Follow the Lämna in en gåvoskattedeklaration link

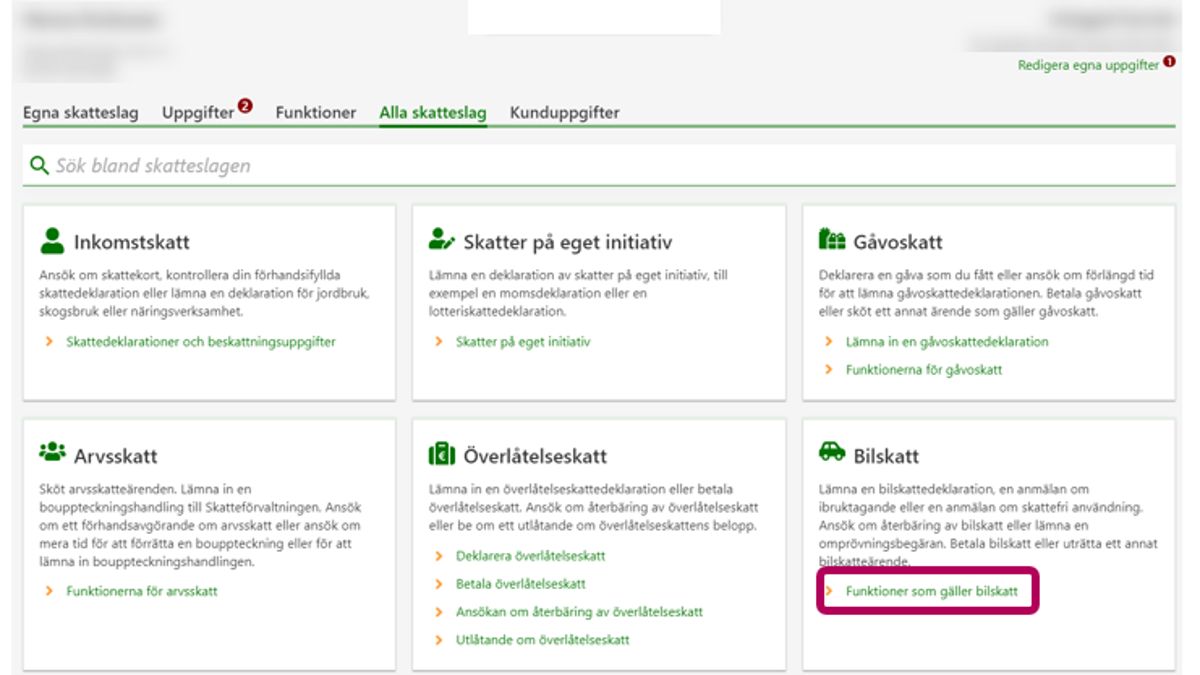click(x=947, y=342)
